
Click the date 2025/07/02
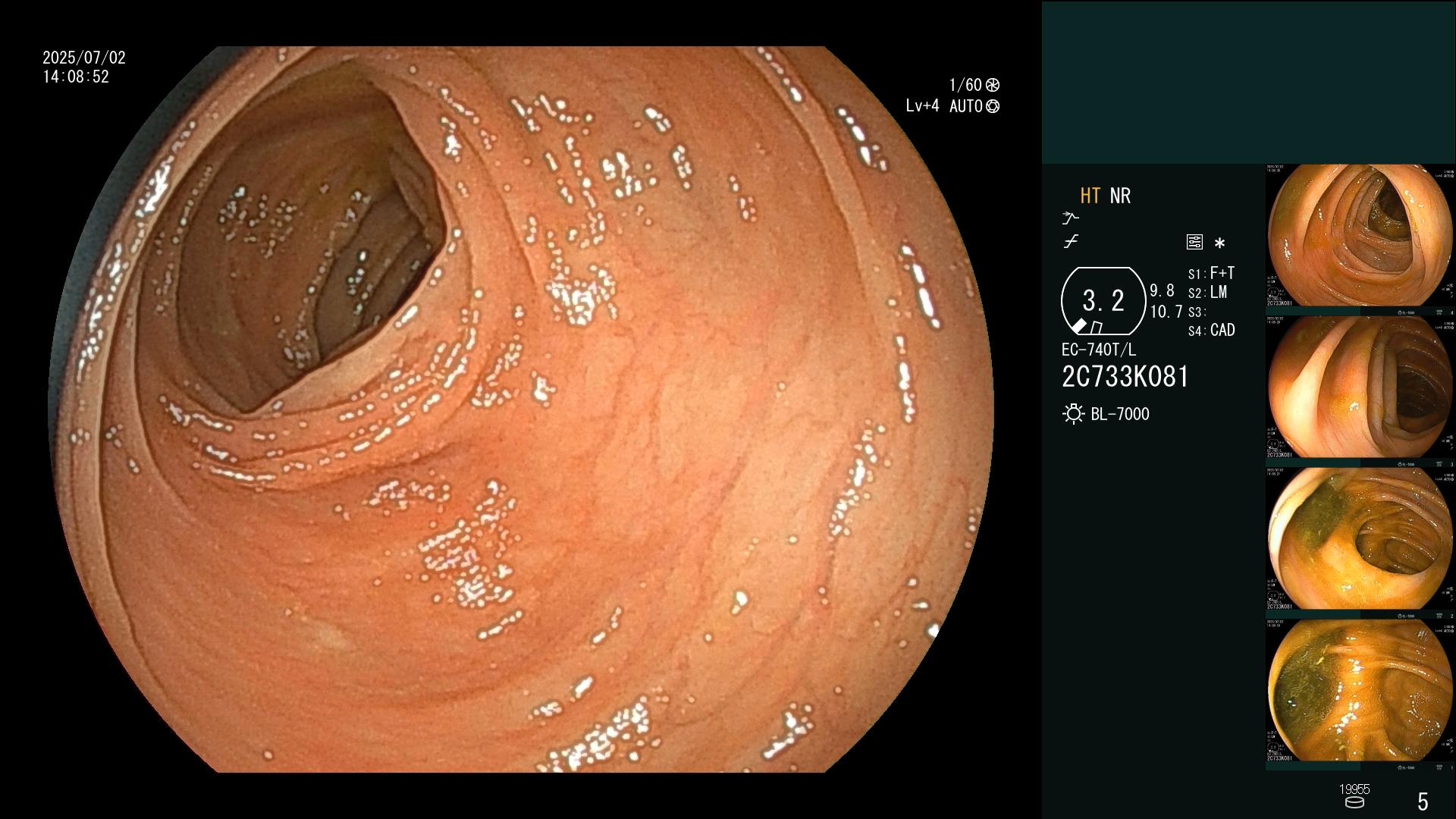(84, 58)
